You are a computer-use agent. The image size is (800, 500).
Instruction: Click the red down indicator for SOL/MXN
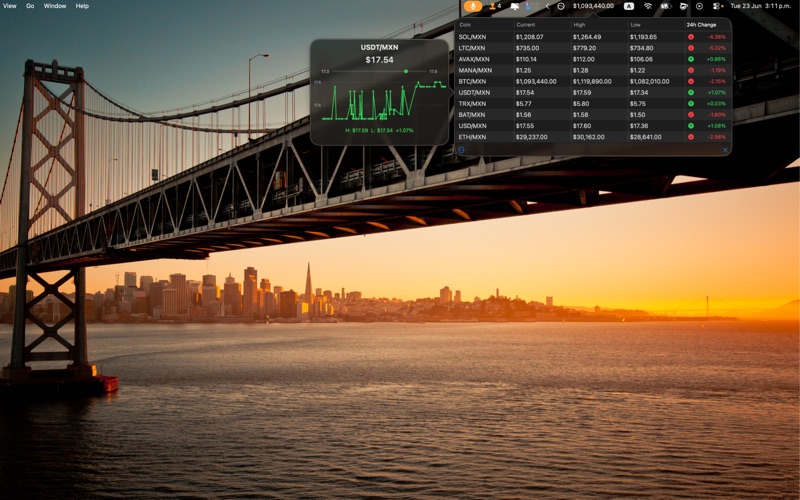point(691,37)
